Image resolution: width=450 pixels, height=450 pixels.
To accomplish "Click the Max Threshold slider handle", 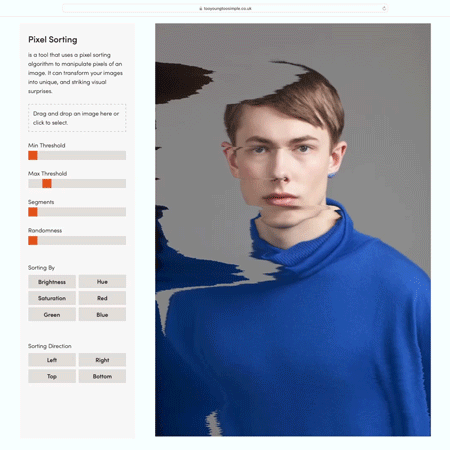I will 47,183.
